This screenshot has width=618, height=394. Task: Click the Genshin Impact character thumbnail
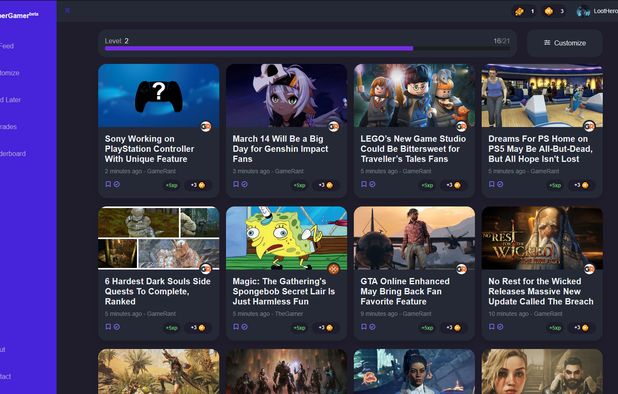(287, 96)
